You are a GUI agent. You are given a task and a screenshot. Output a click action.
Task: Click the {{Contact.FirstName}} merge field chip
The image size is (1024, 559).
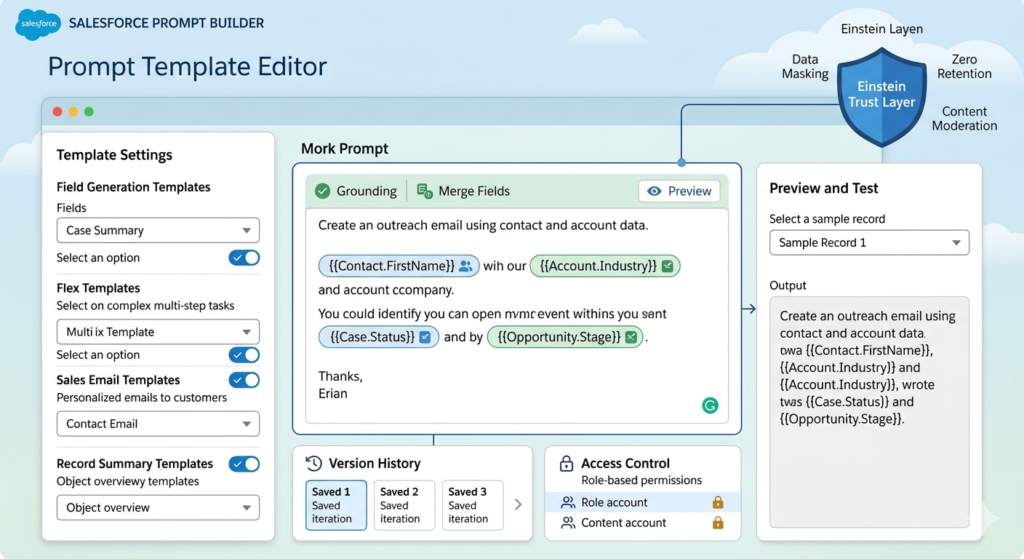(398, 266)
